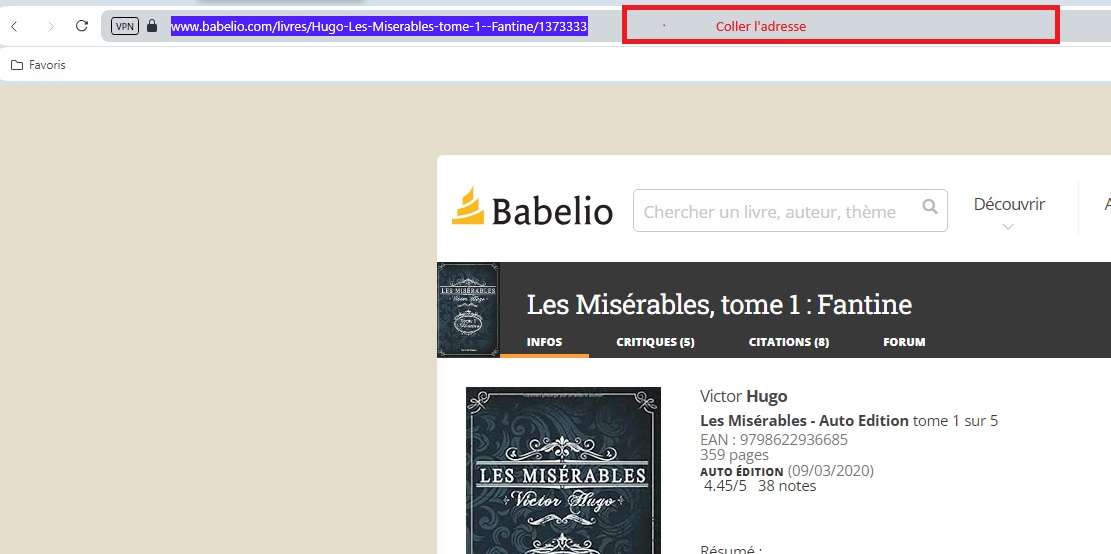Image resolution: width=1111 pixels, height=554 pixels.
Task: Switch to the CRITIQUES (5) tab
Action: pyautogui.click(x=655, y=342)
